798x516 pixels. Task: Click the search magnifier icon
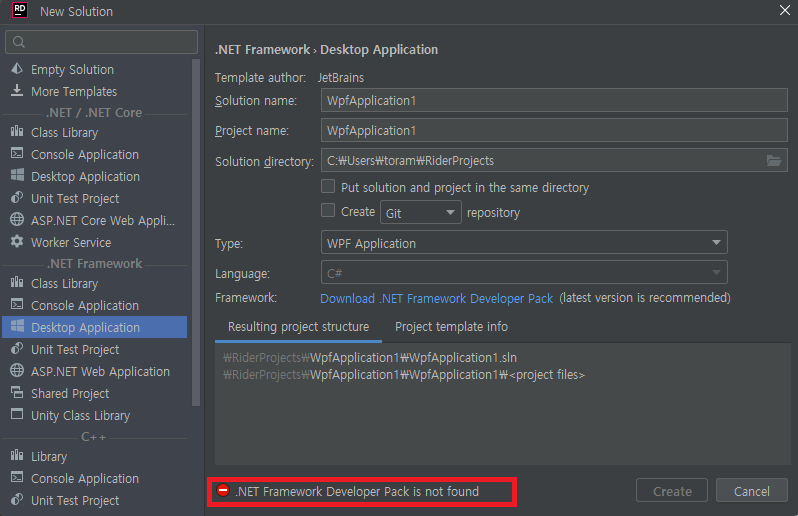tap(19, 42)
